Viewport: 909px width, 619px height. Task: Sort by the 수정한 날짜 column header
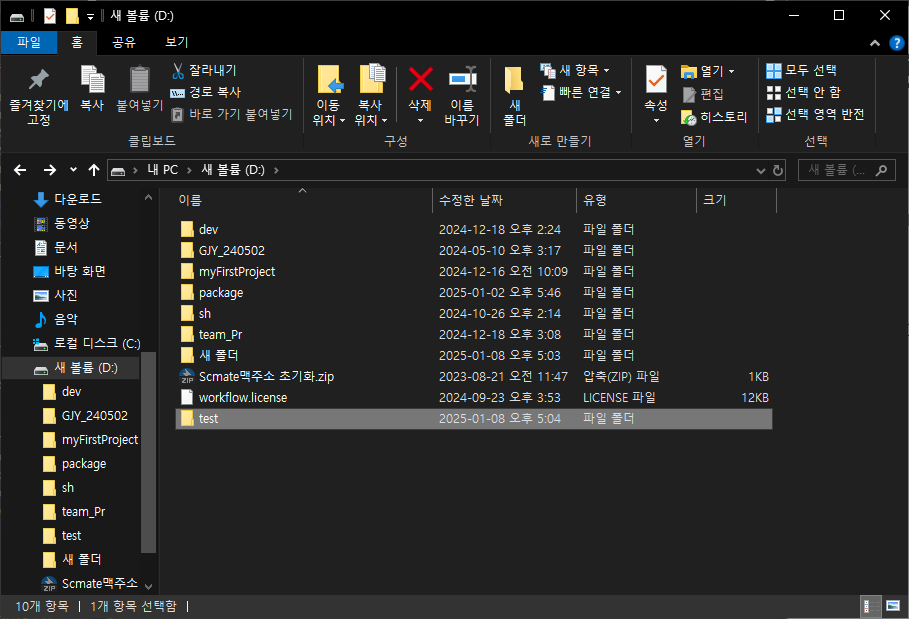click(x=504, y=201)
